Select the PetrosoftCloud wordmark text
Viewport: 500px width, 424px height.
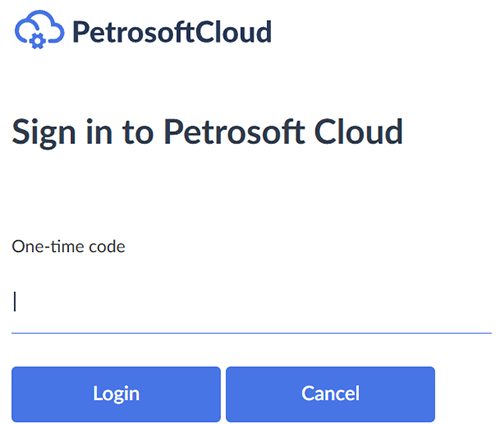[x=172, y=32]
